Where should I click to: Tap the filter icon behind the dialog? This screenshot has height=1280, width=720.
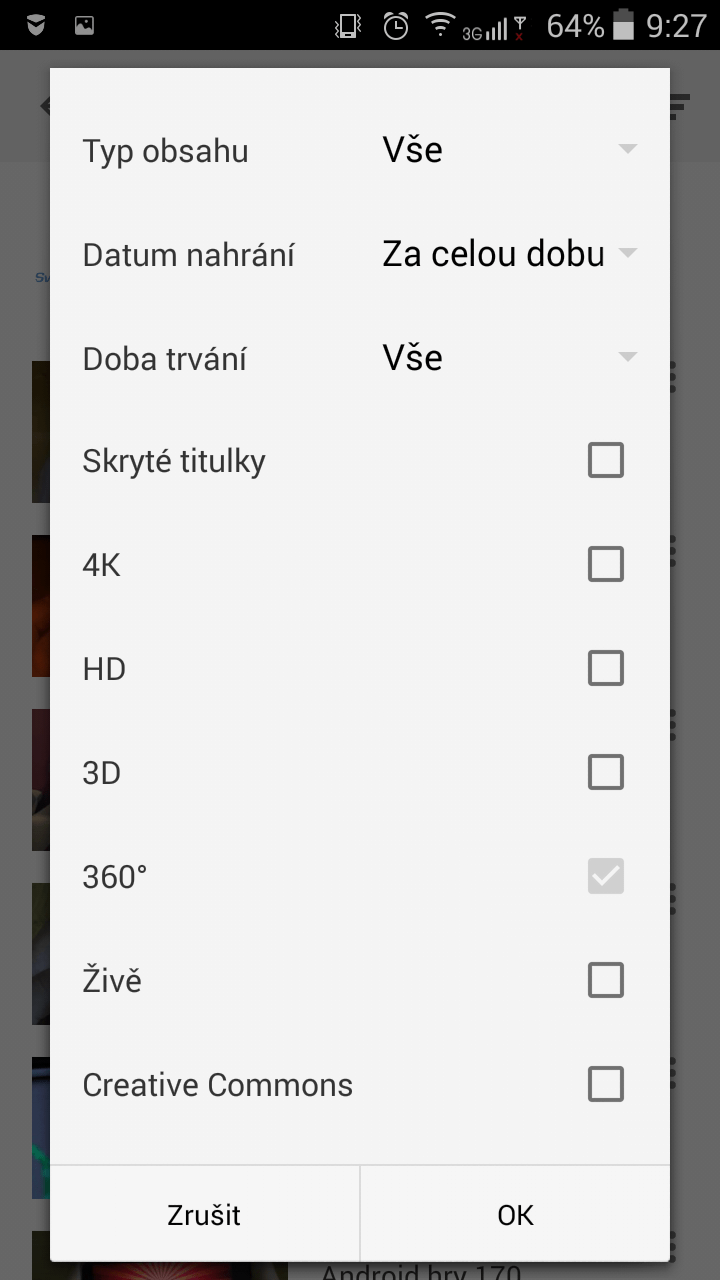(x=680, y=106)
